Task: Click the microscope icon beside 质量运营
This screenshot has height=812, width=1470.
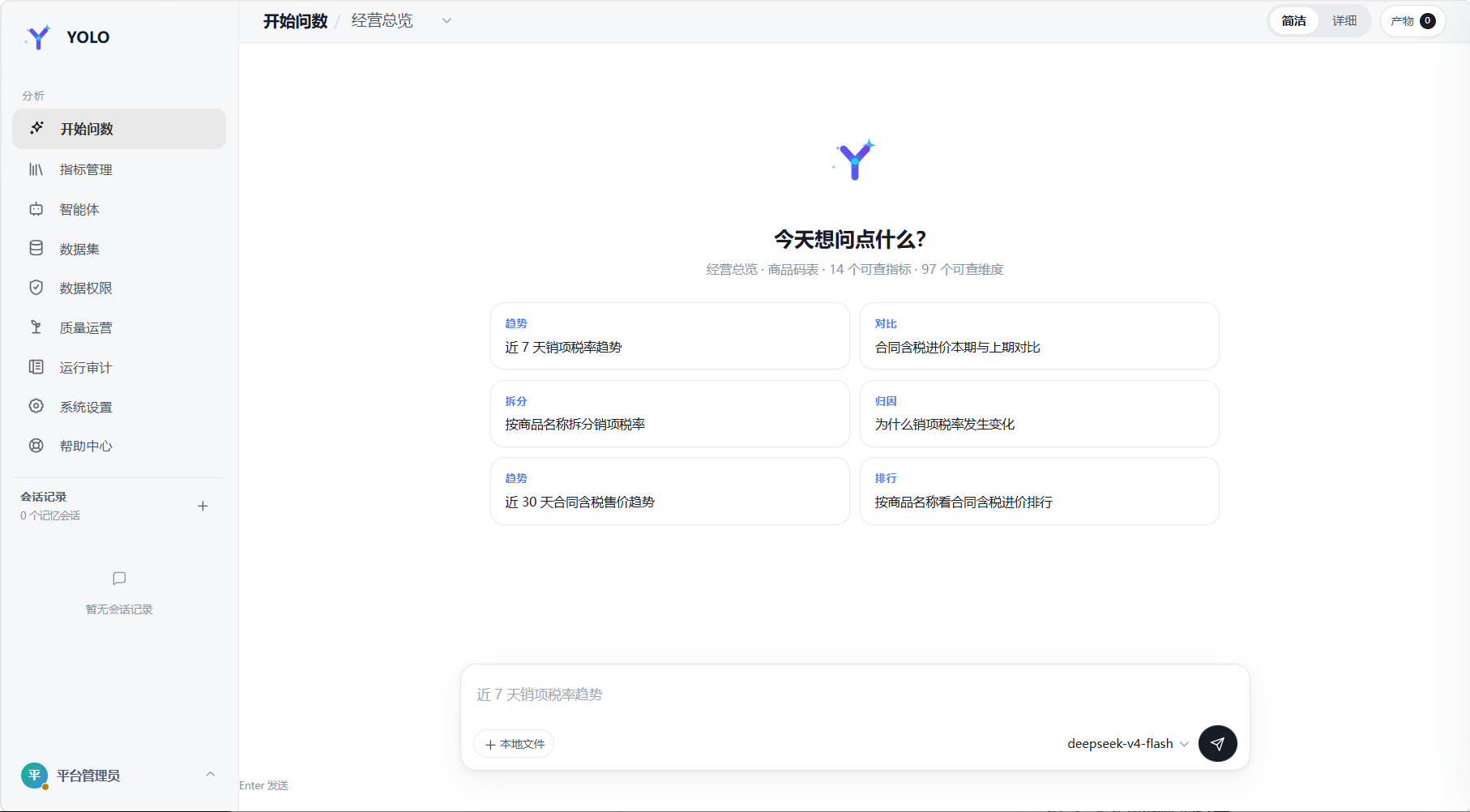Action: [36, 327]
